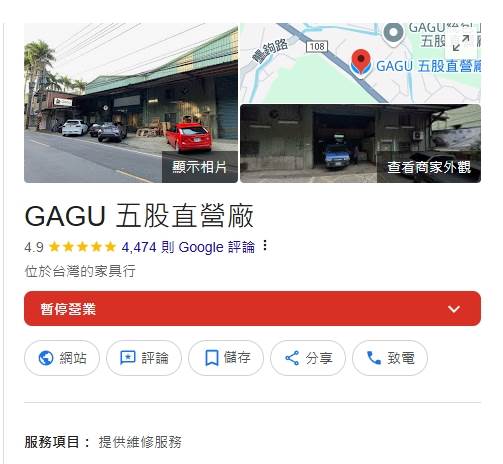Click the 致電 call button label
This screenshot has width=503, height=464.
401,358
